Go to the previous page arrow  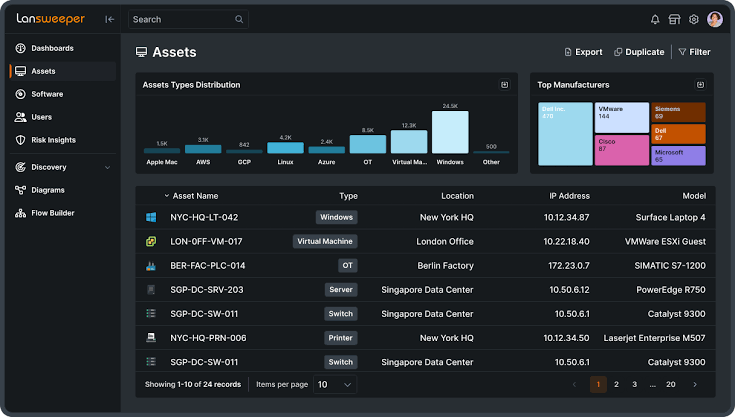574,385
